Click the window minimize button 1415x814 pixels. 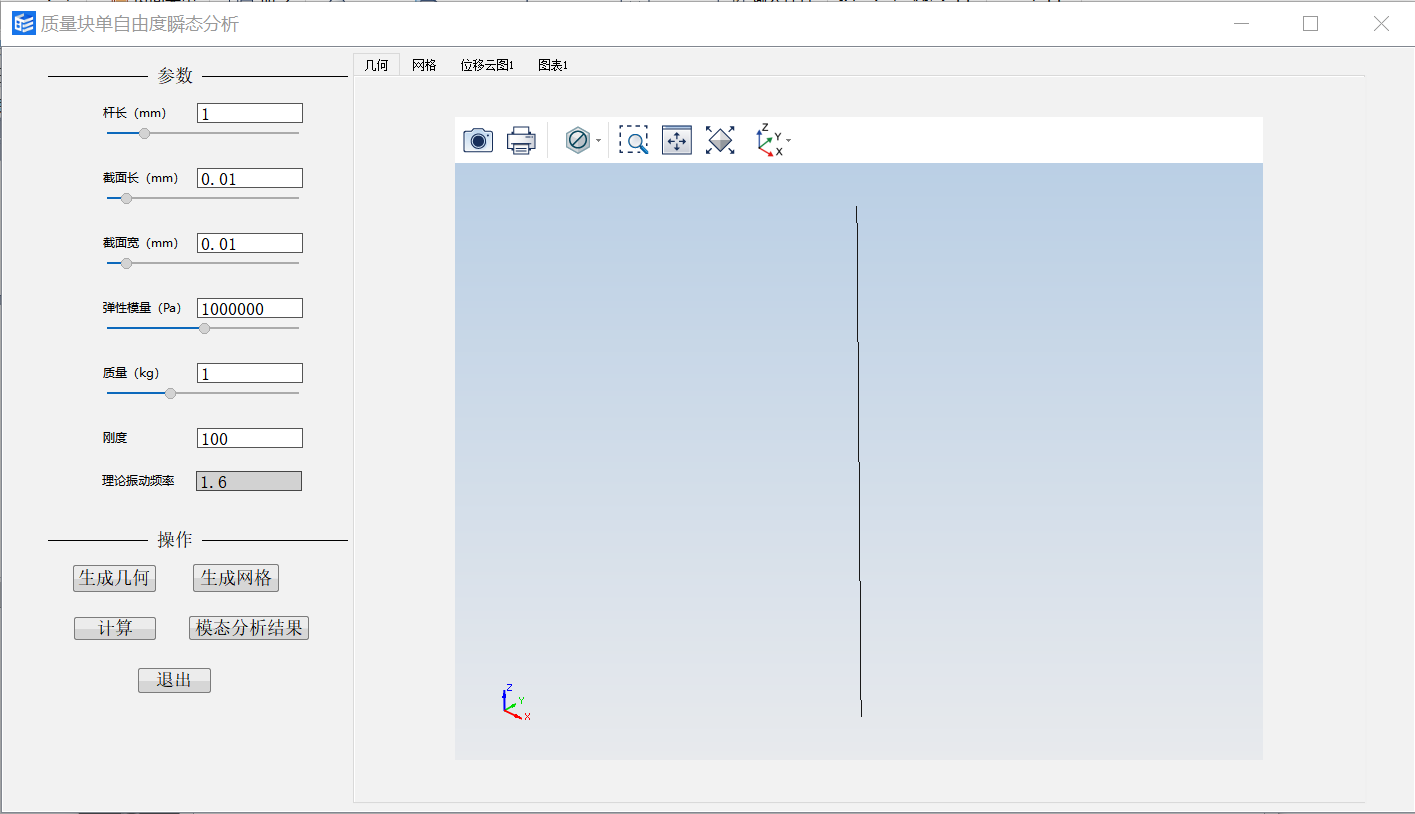pyautogui.click(x=1242, y=24)
